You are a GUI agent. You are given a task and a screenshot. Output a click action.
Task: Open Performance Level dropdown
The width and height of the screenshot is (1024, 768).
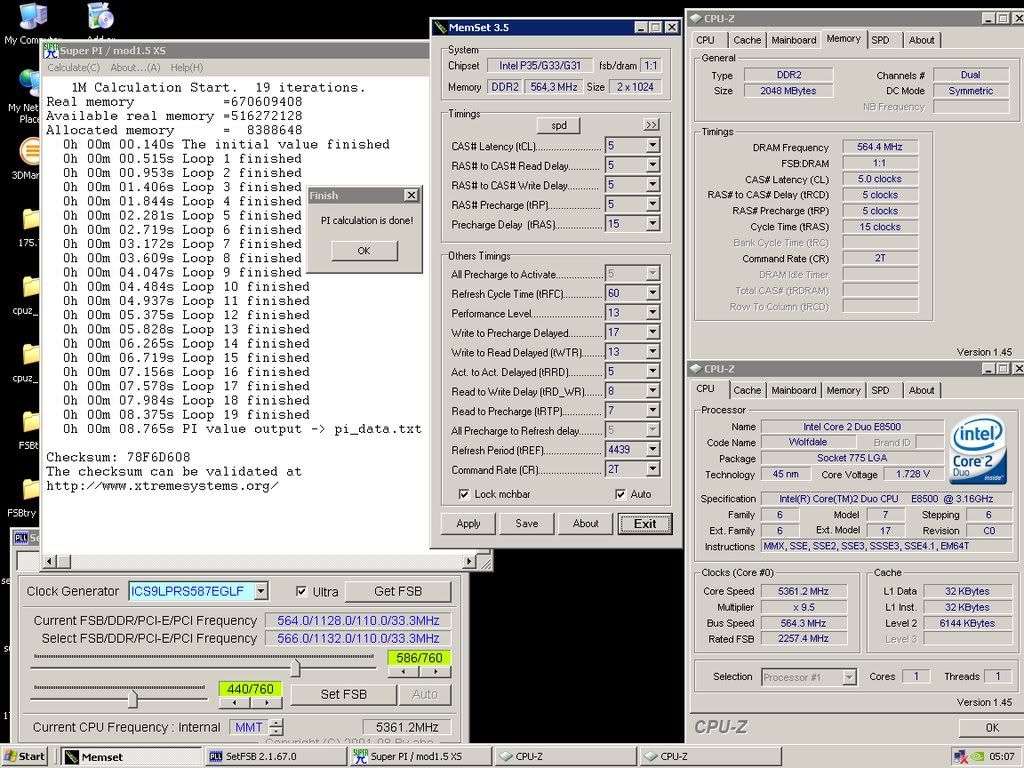[652, 313]
